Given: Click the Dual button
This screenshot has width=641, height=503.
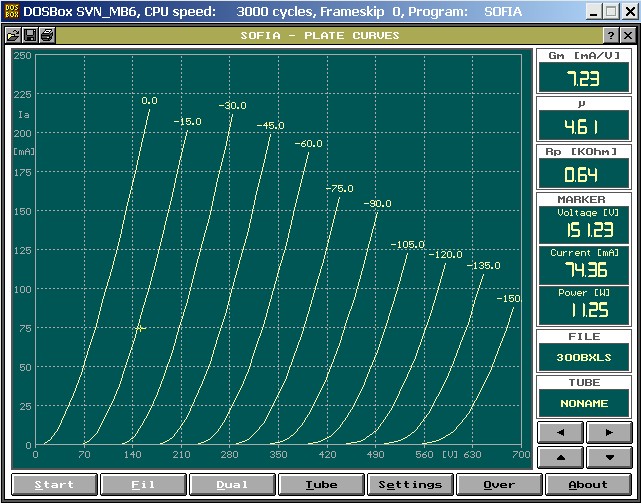Looking at the screenshot, I should 232,484.
